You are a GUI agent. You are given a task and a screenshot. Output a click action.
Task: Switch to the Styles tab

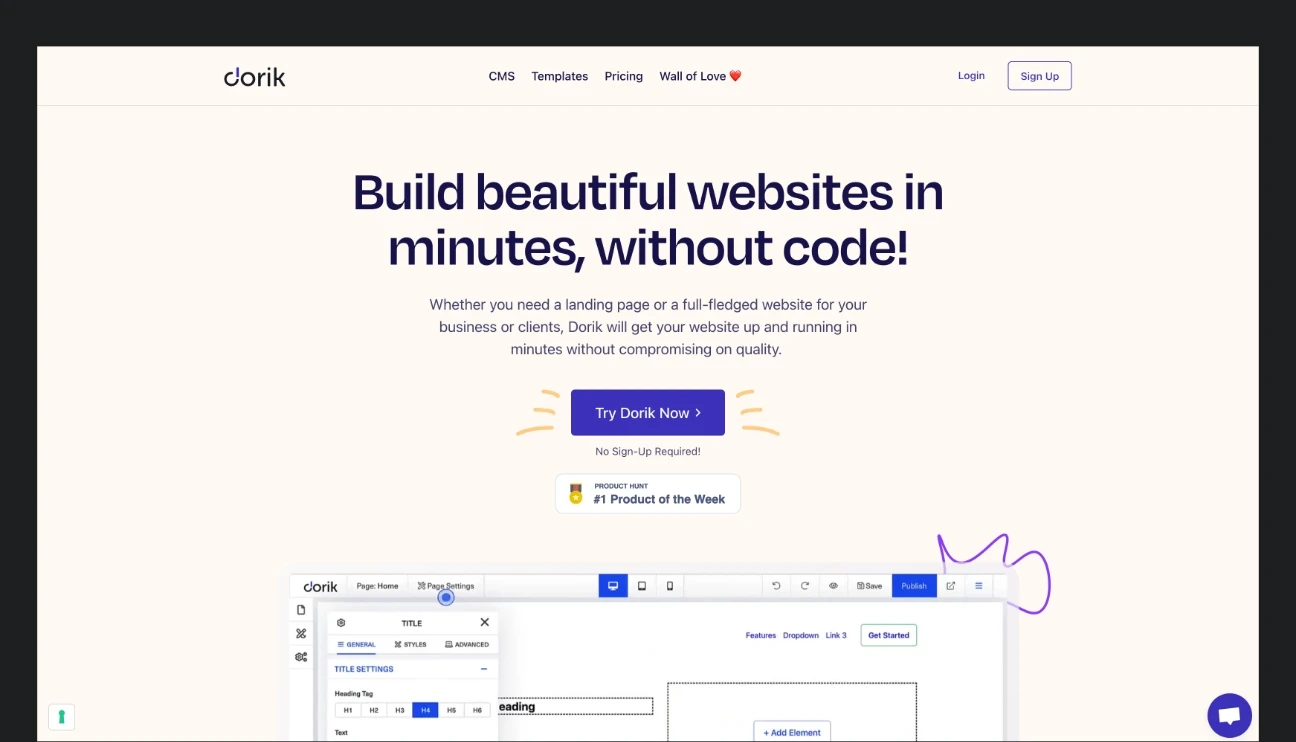pyautogui.click(x=411, y=645)
